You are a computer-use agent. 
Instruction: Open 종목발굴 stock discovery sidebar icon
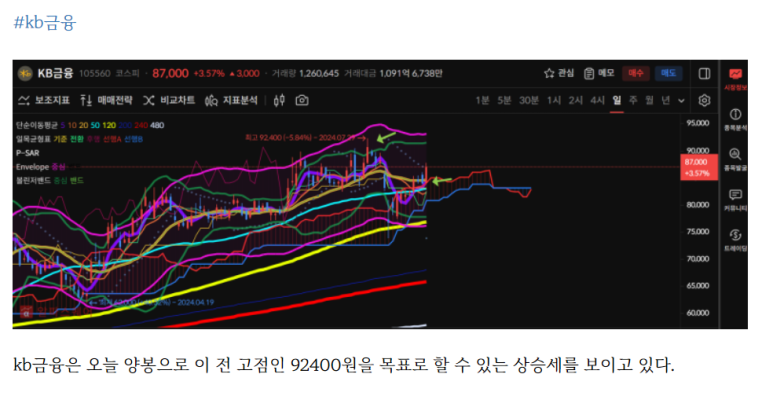coord(735,160)
